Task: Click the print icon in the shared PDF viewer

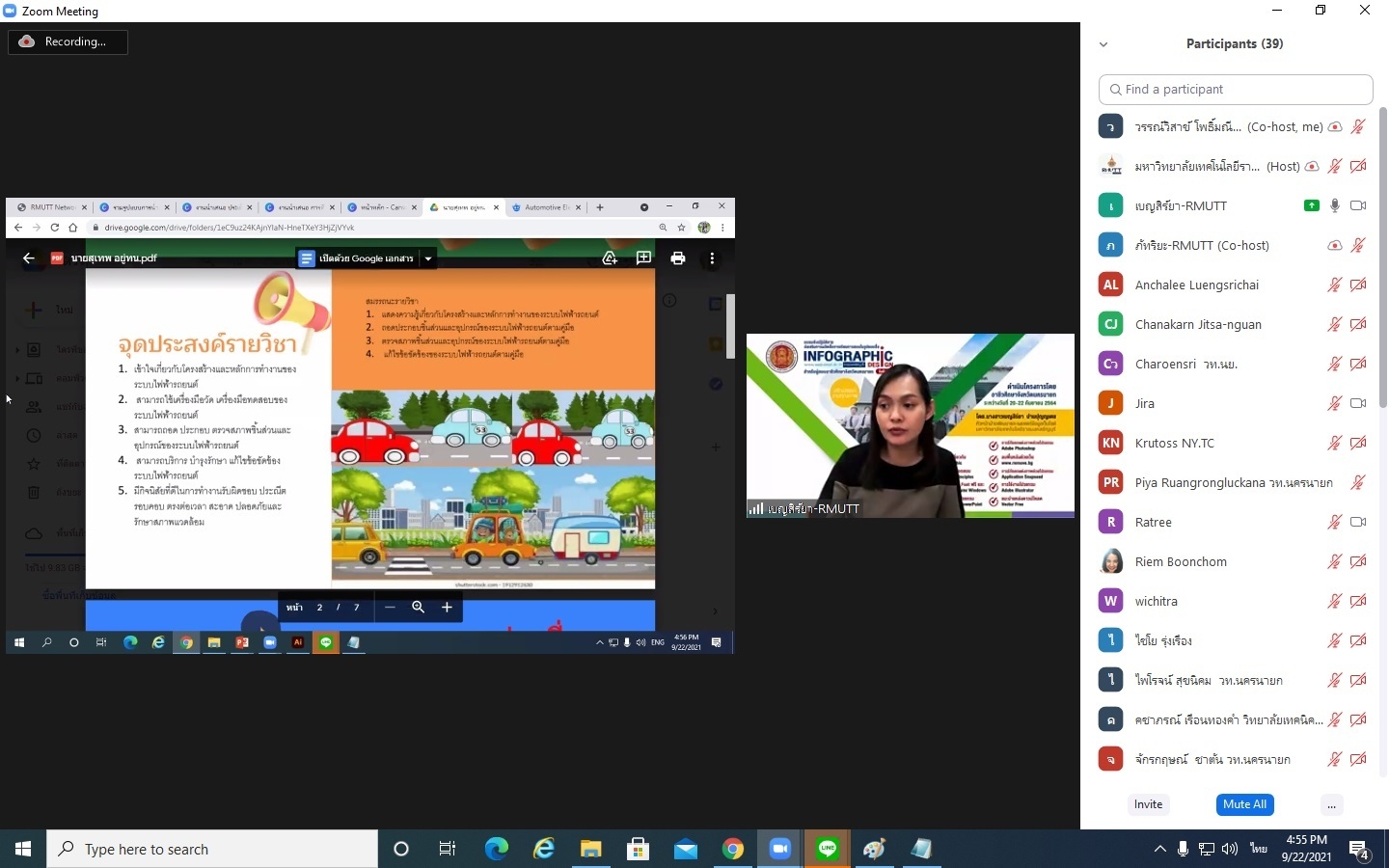Action: point(678,258)
